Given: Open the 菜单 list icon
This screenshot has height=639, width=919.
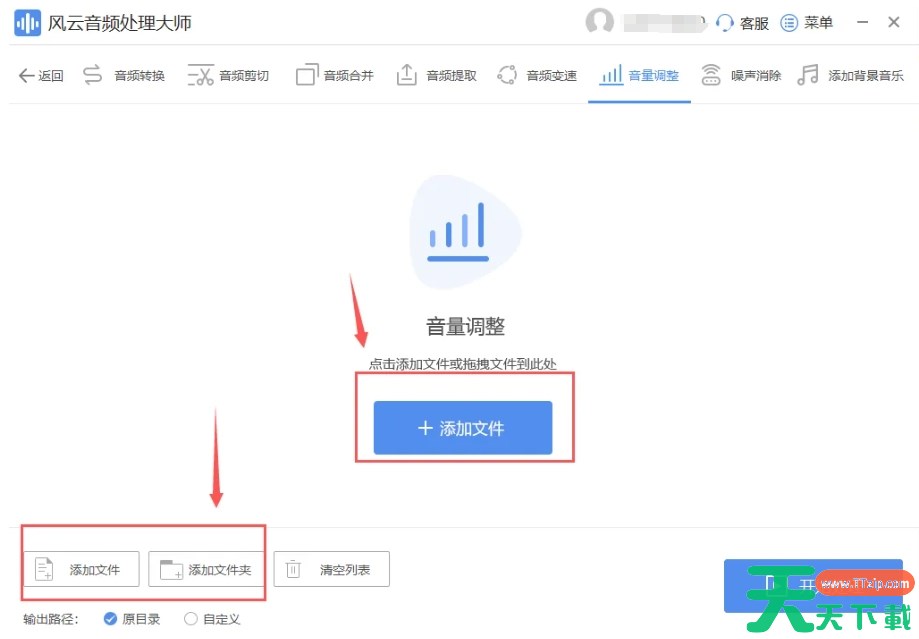Looking at the screenshot, I should tap(789, 23).
